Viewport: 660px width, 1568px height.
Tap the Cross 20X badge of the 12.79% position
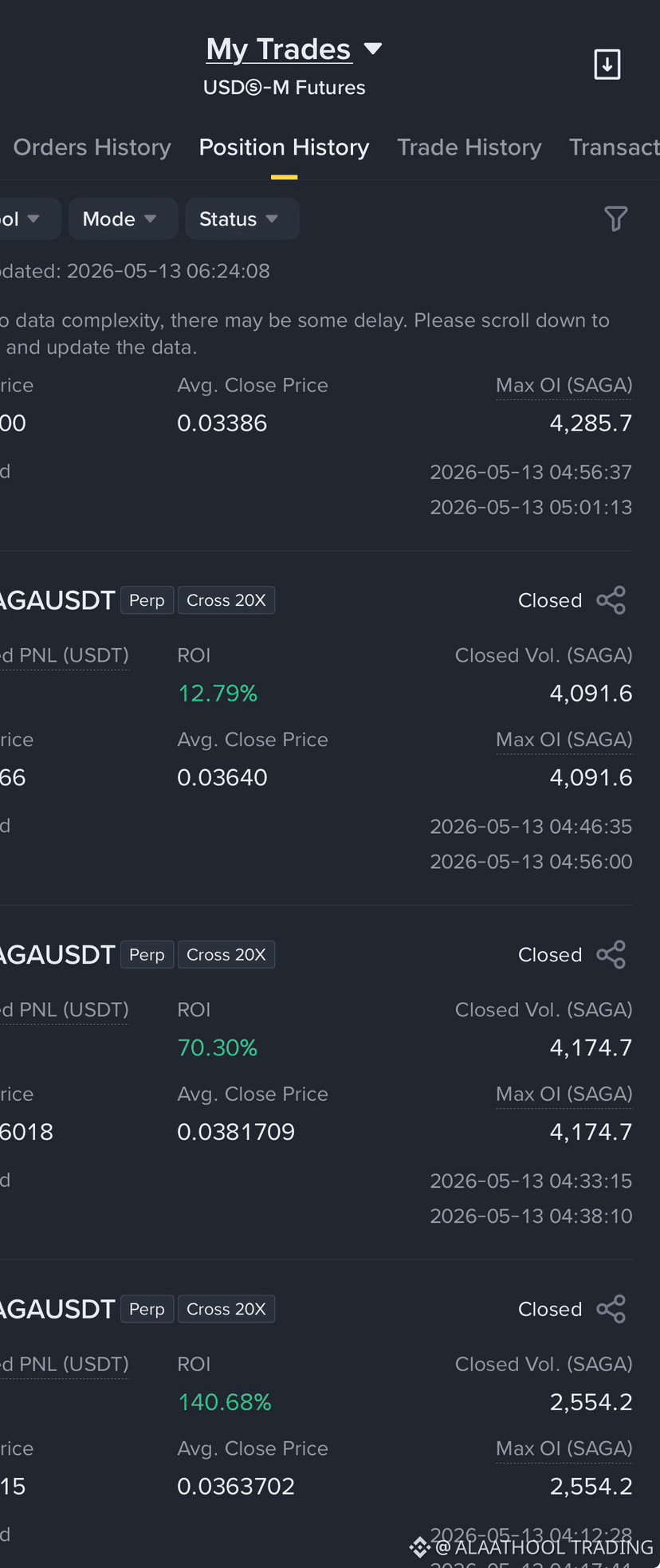(226, 600)
